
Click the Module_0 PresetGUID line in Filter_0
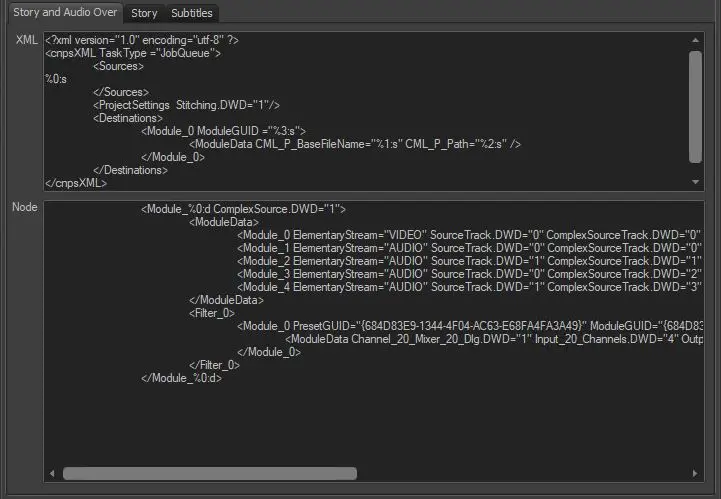coord(470,326)
